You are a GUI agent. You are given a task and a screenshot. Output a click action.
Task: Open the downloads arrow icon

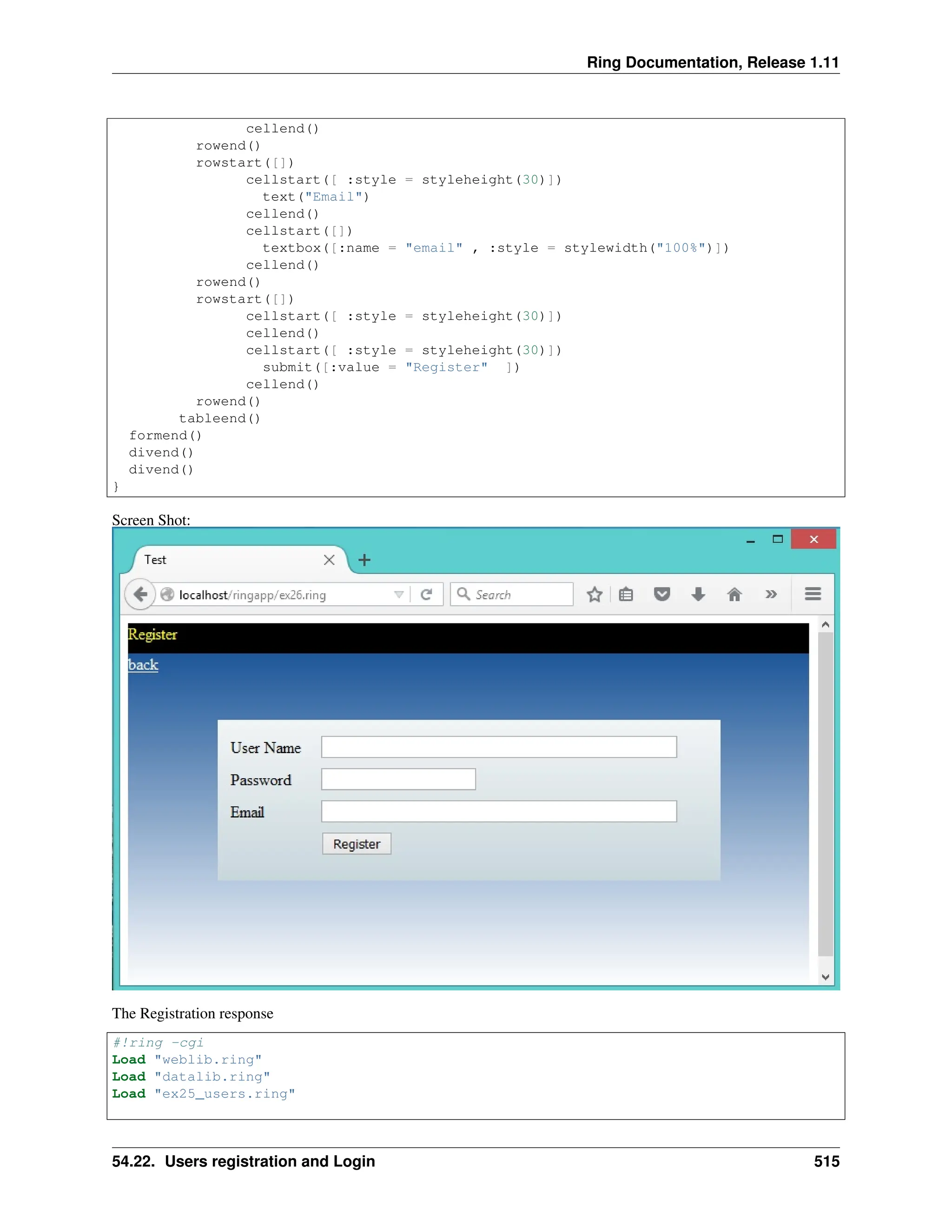(x=698, y=594)
